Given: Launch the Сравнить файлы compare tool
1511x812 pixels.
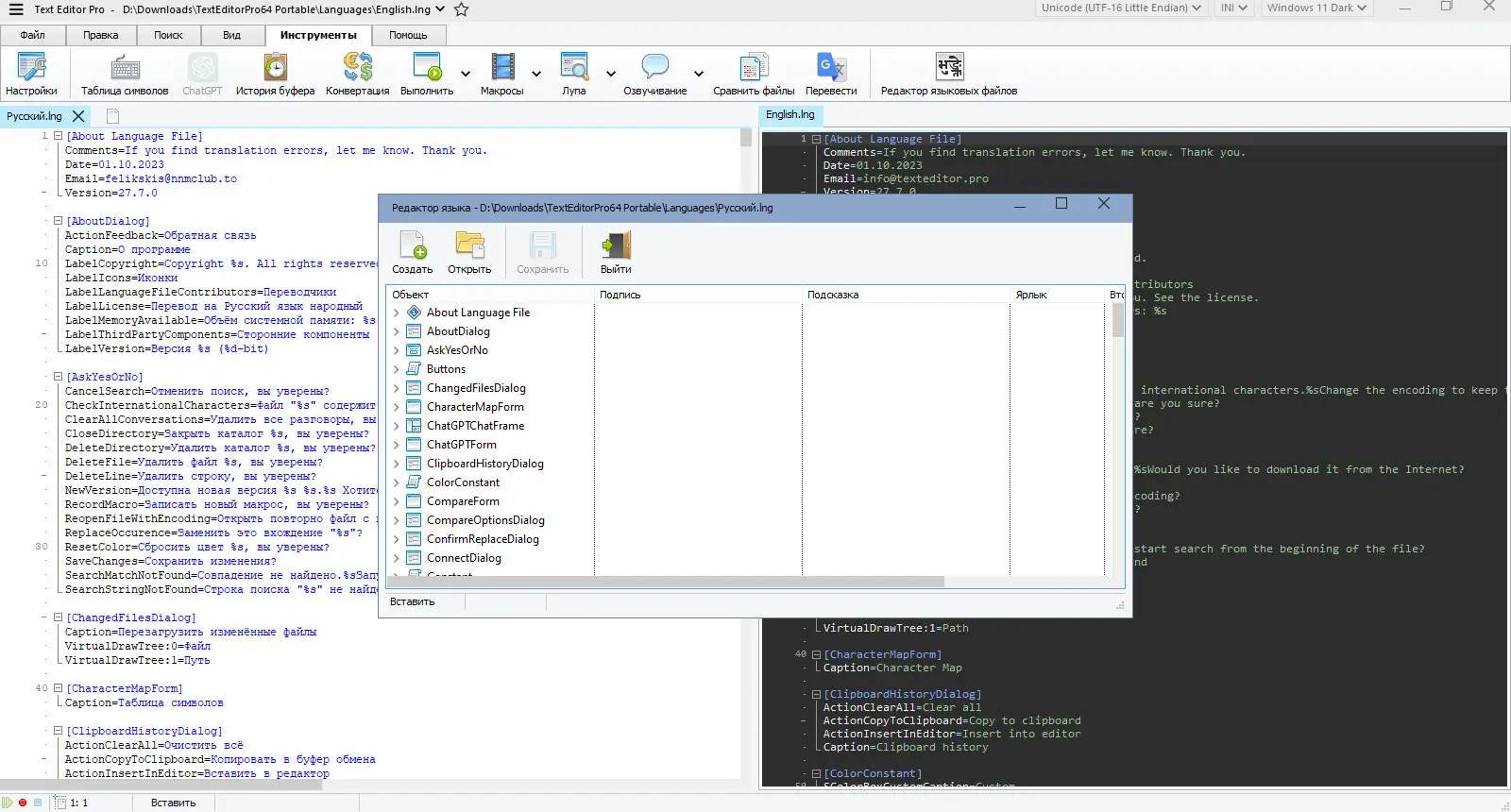Looking at the screenshot, I should click(x=754, y=75).
